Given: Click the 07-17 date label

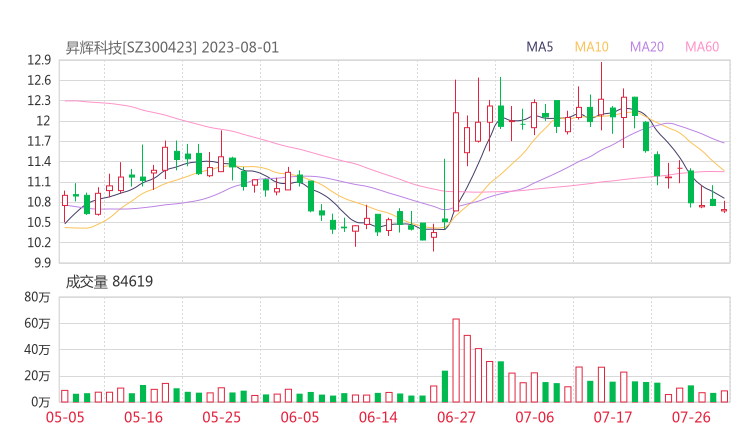Looking at the screenshot, I should (613, 417).
